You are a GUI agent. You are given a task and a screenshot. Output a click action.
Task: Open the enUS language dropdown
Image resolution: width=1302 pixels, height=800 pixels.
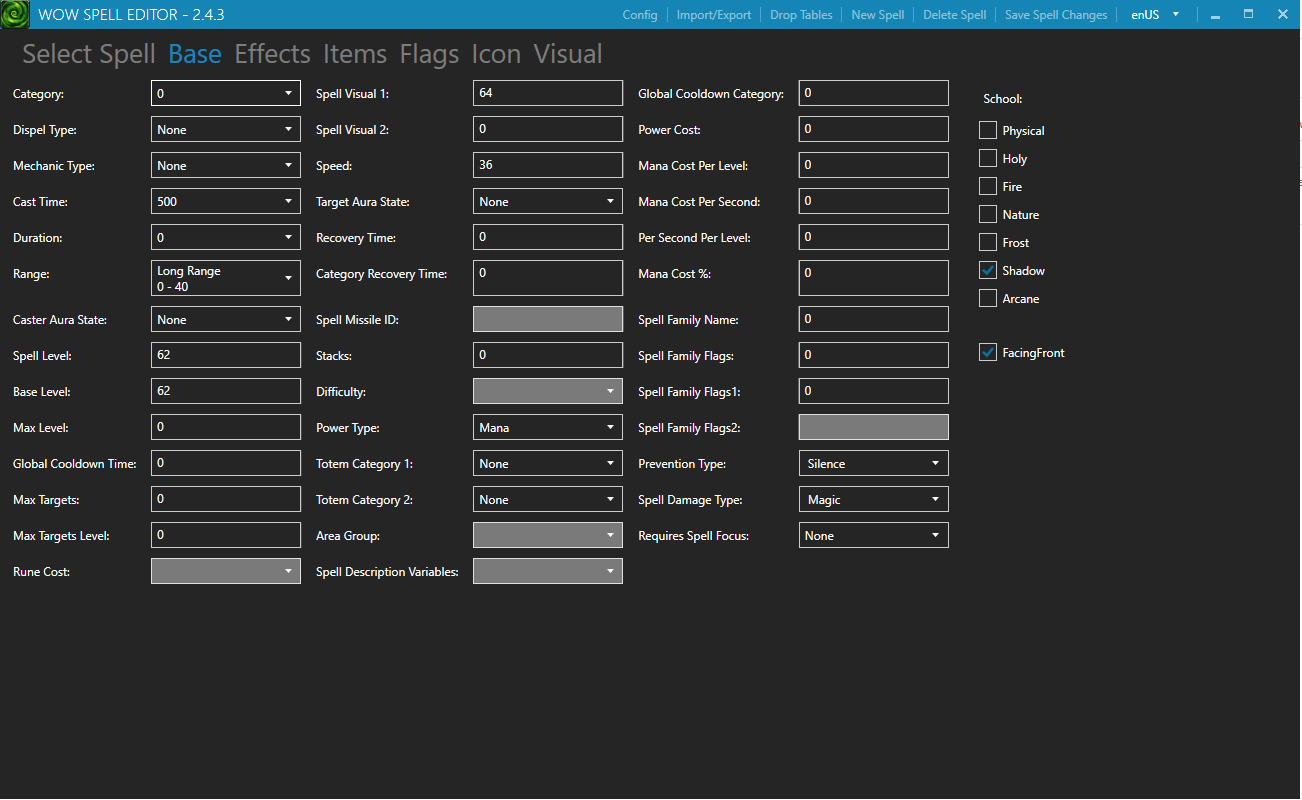point(1155,14)
